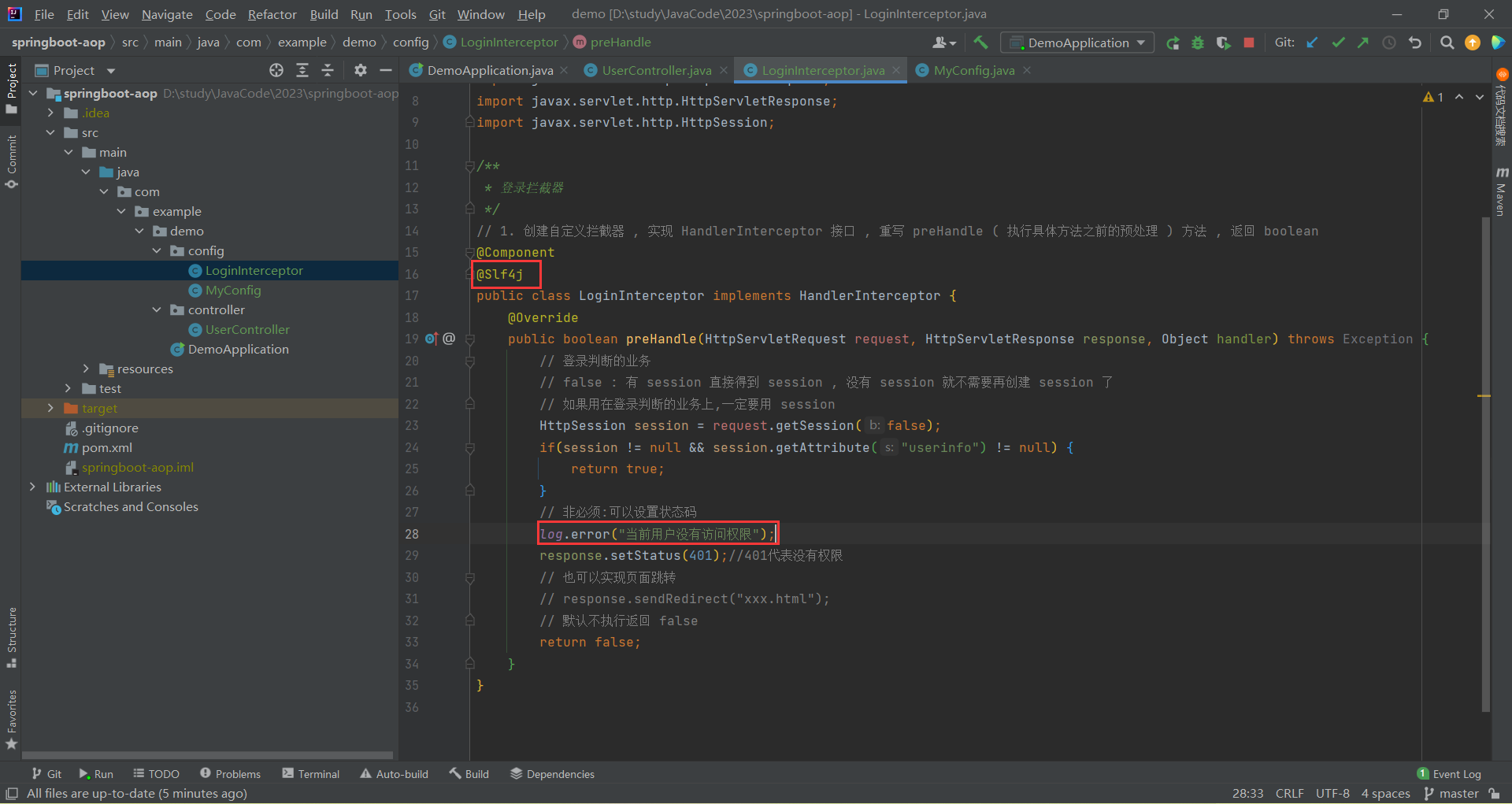The height and width of the screenshot is (804, 1512).
Task: Switch to UserController.java tab
Action: [x=656, y=70]
